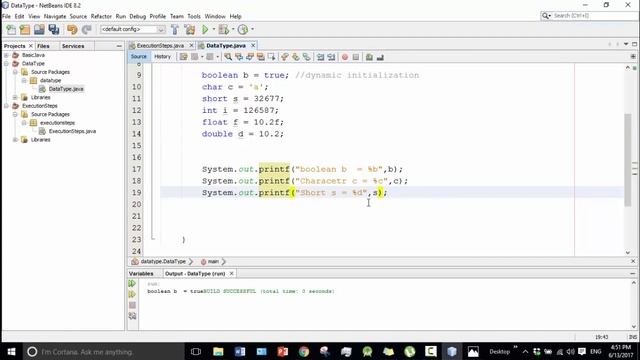
Task: Uncomment selected lines icon
Action: [380, 57]
